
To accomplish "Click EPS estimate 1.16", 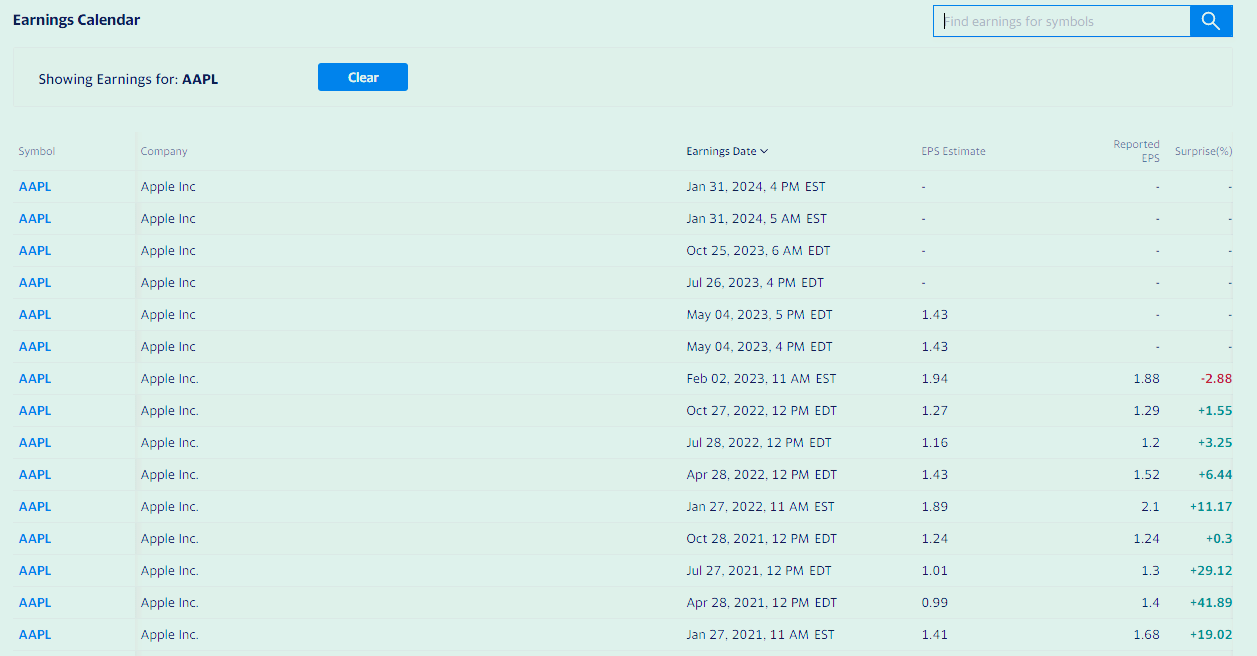I will click(x=934, y=443).
